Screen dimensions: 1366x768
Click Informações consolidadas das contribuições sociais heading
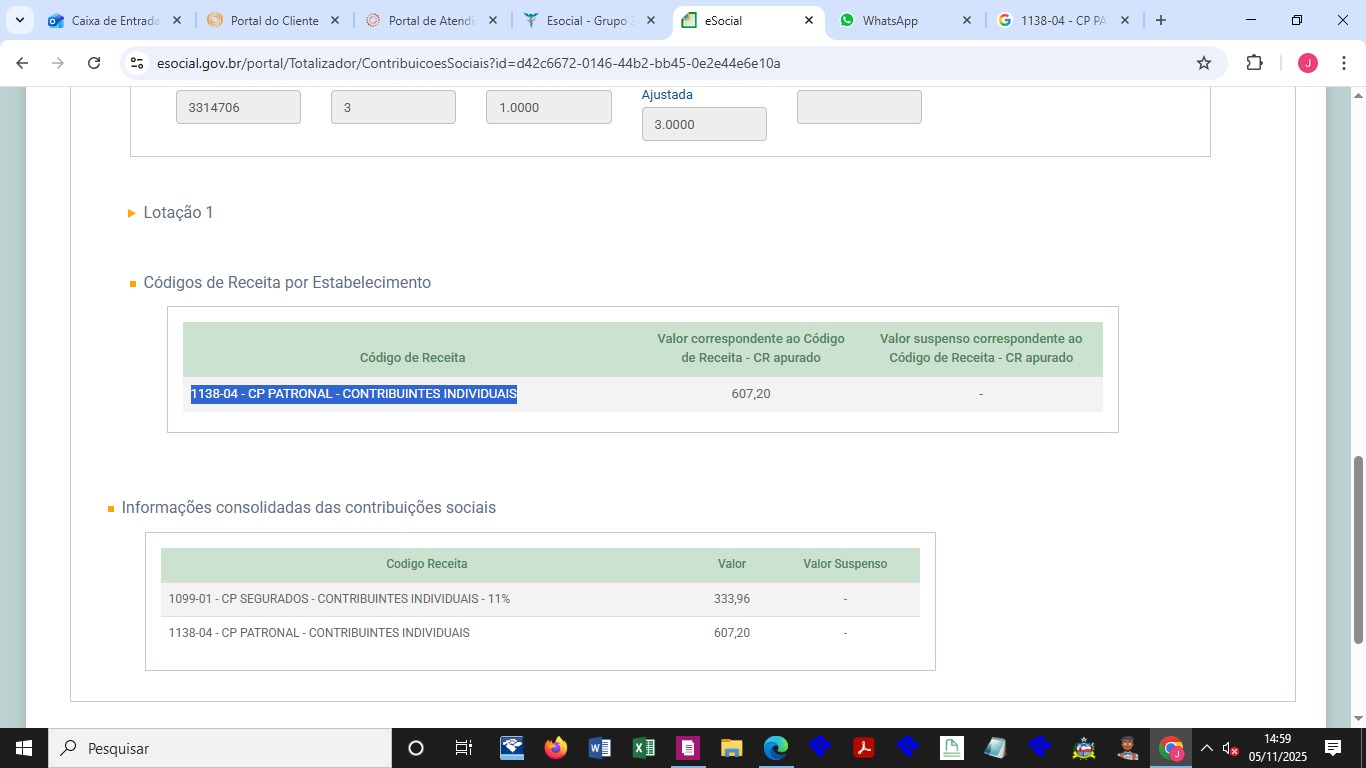[x=308, y=508]
